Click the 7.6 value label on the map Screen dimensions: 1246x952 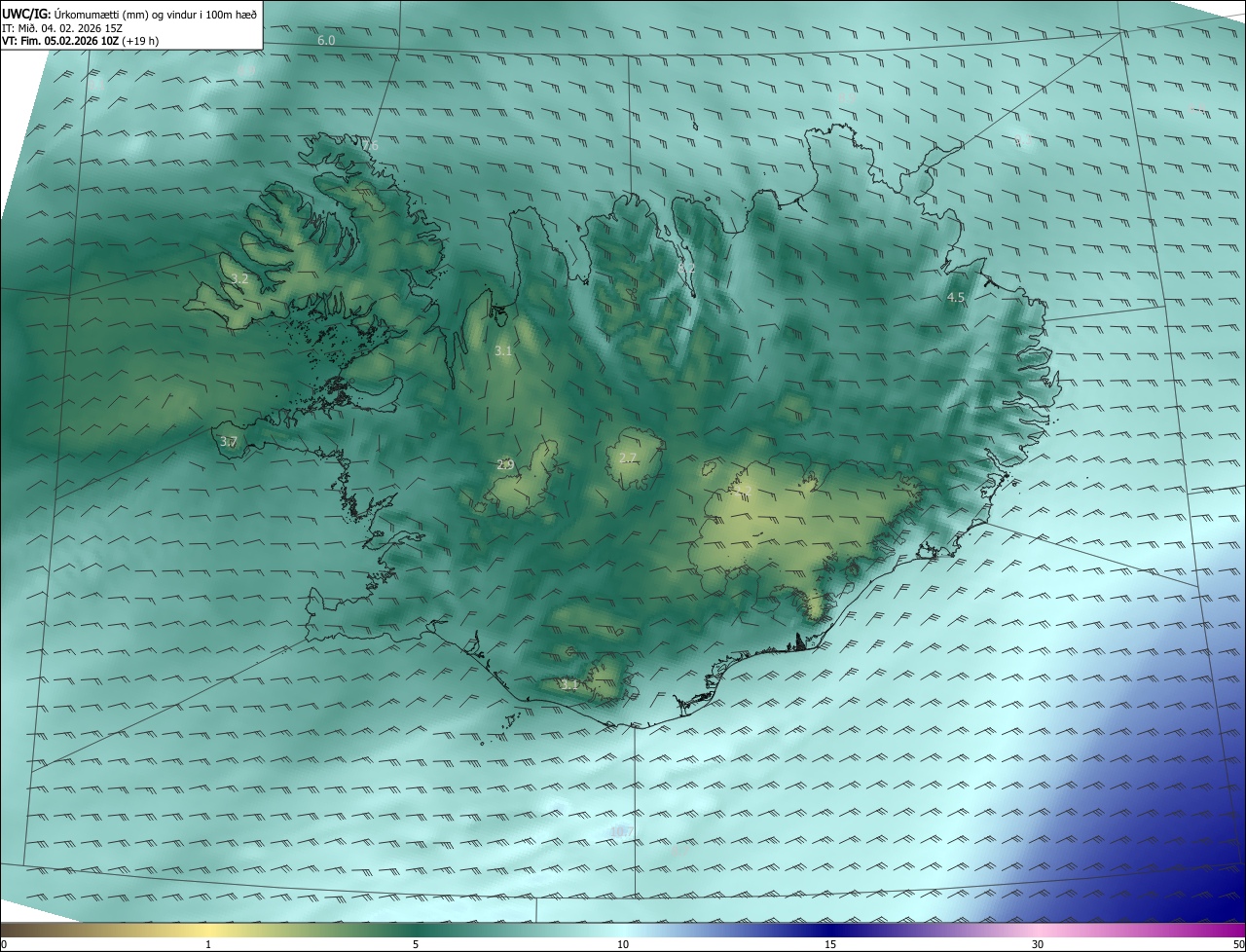click(369, 146)
